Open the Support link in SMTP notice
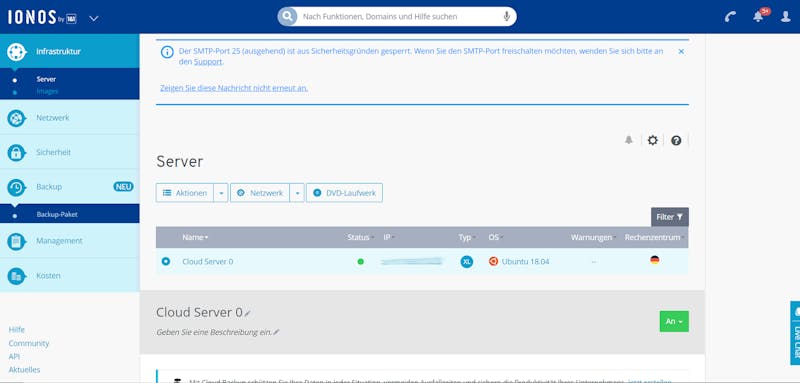Image resolution: width=800 pixels, height=383 pixels. 208,62
